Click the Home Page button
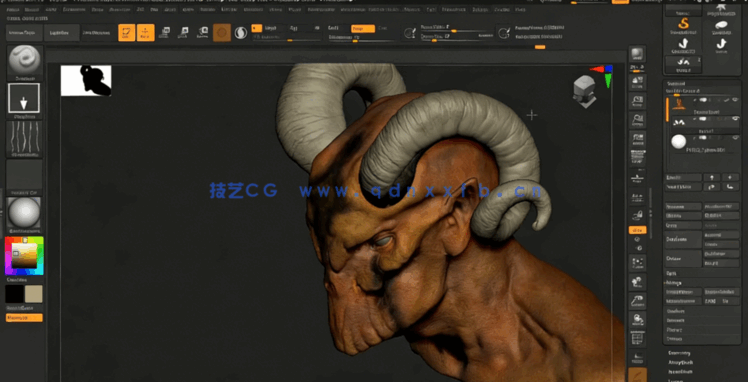Image resolution: width=748 pixels, height=382 pixels. point(24,33)
